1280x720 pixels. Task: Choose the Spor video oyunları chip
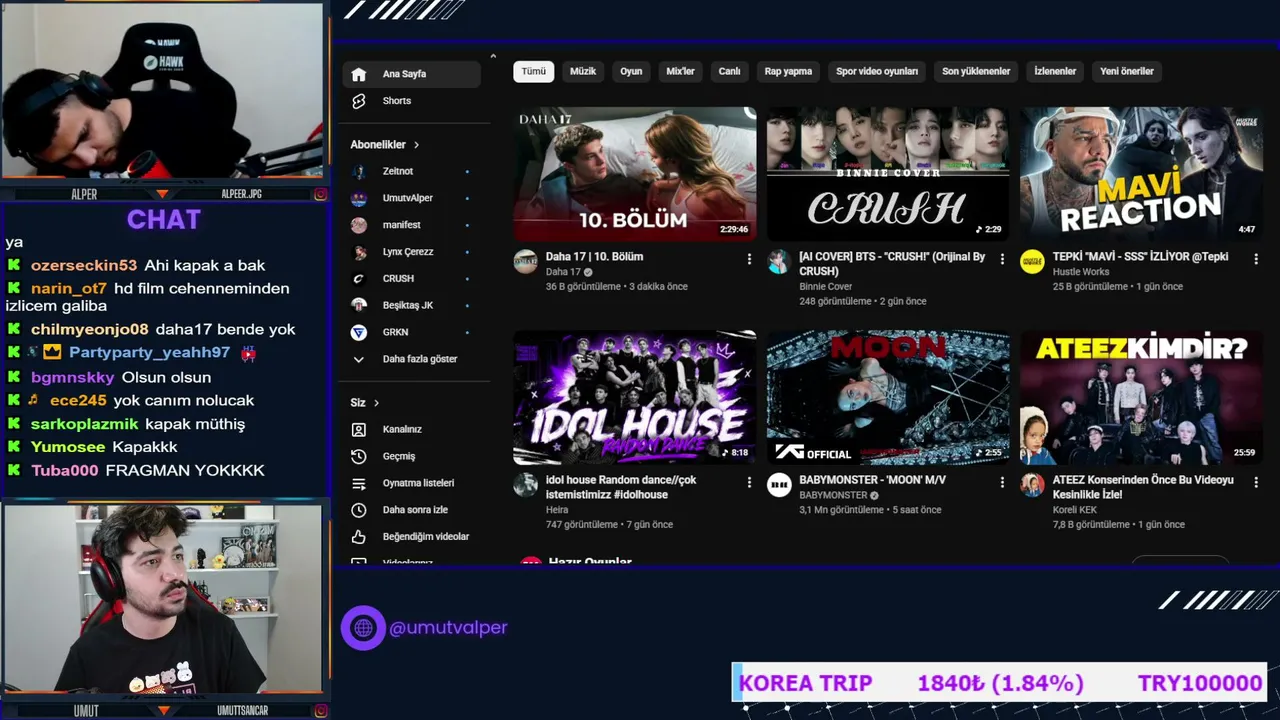click(x=877, y=71)
